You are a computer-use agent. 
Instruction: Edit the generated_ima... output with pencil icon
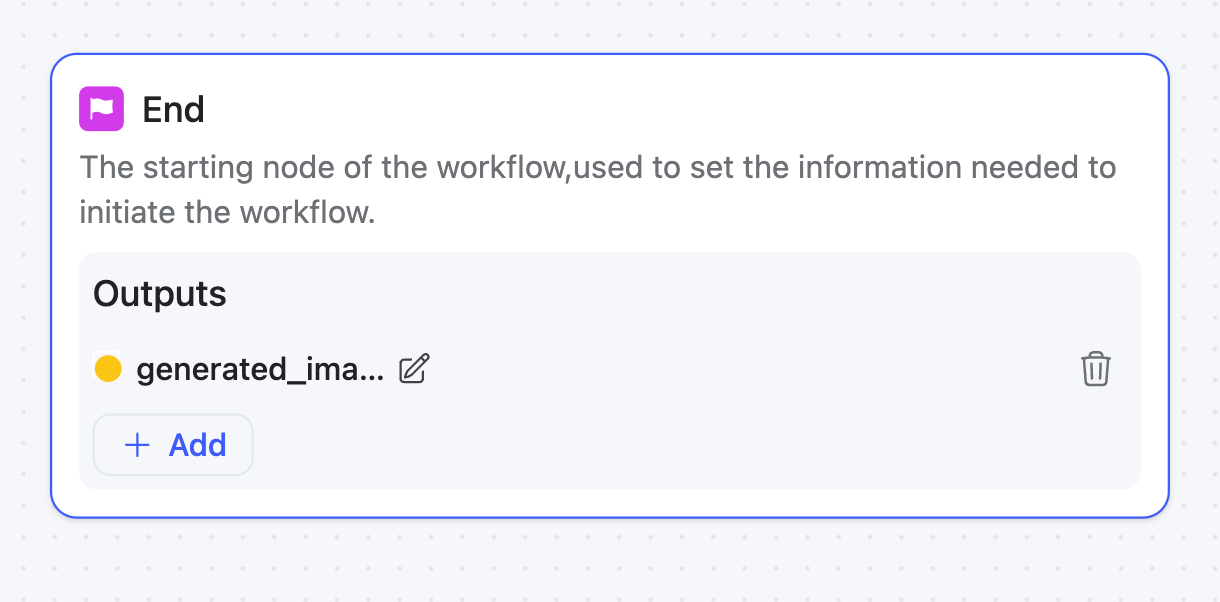click(414, 369)
